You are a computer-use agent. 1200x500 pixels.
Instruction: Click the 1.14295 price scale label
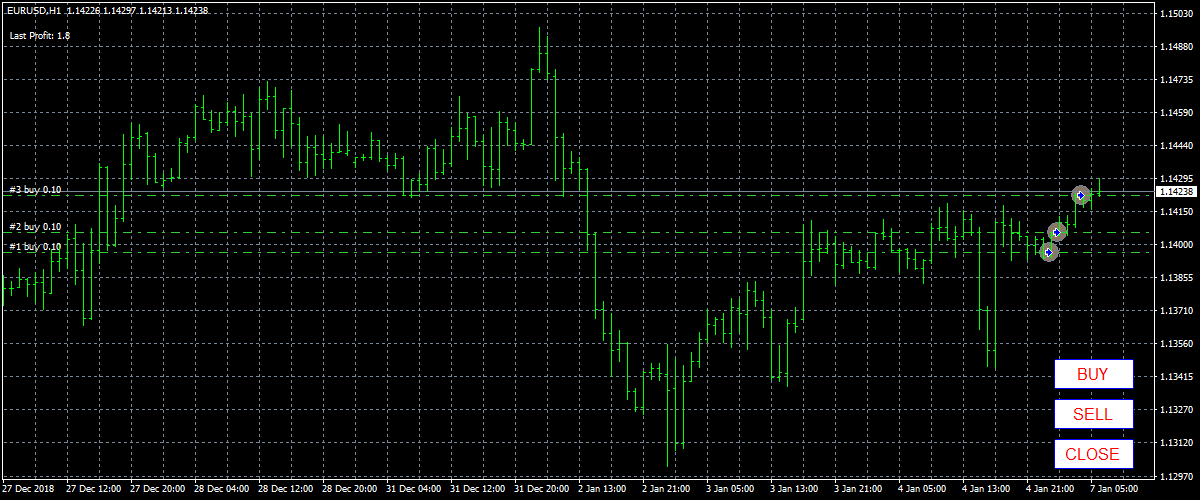(1175, 179)
